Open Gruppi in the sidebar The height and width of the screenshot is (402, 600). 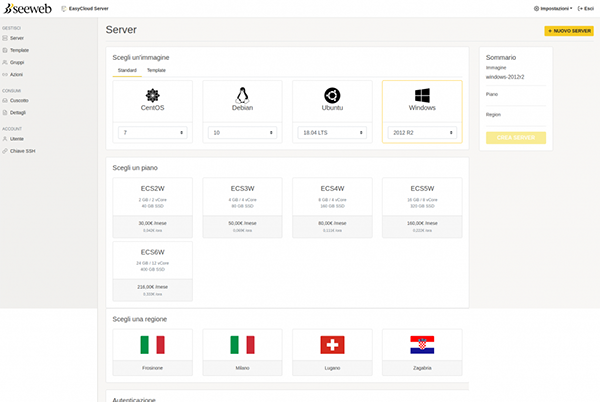coord(19,62)
